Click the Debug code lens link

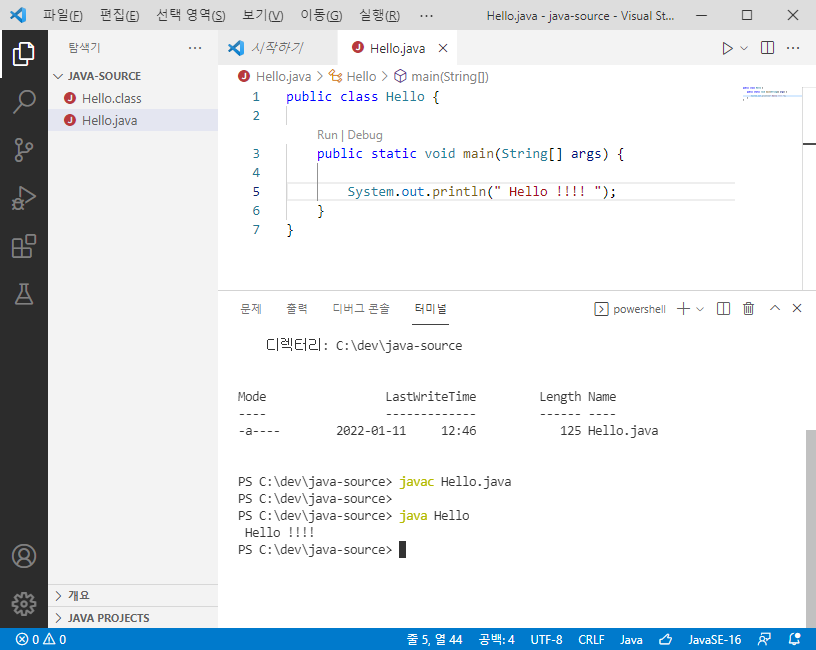tap(365, 135)
